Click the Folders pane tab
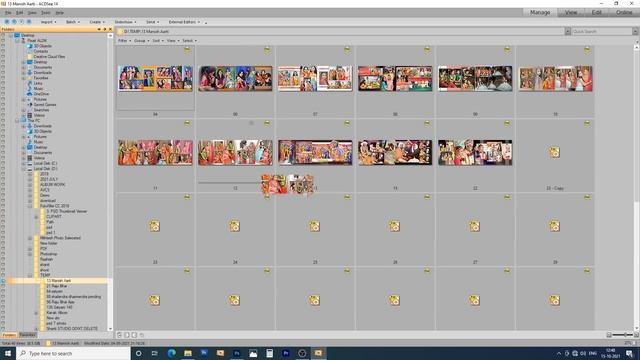The width and height of the screenshot is (640, 360). pyautogui.click(x=9, y=335)
